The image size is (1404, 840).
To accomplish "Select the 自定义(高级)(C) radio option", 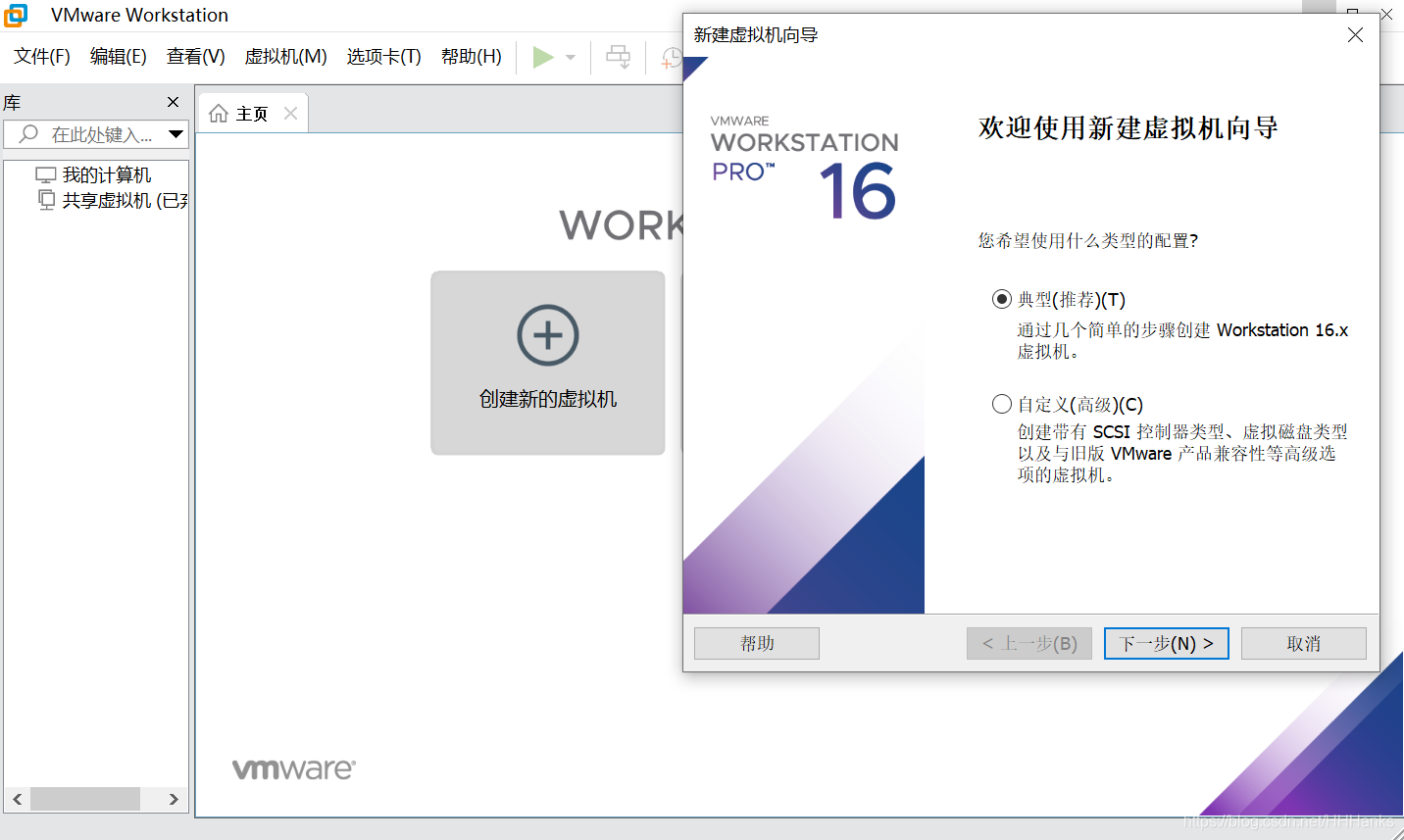I will click(x=1068, y=404).
